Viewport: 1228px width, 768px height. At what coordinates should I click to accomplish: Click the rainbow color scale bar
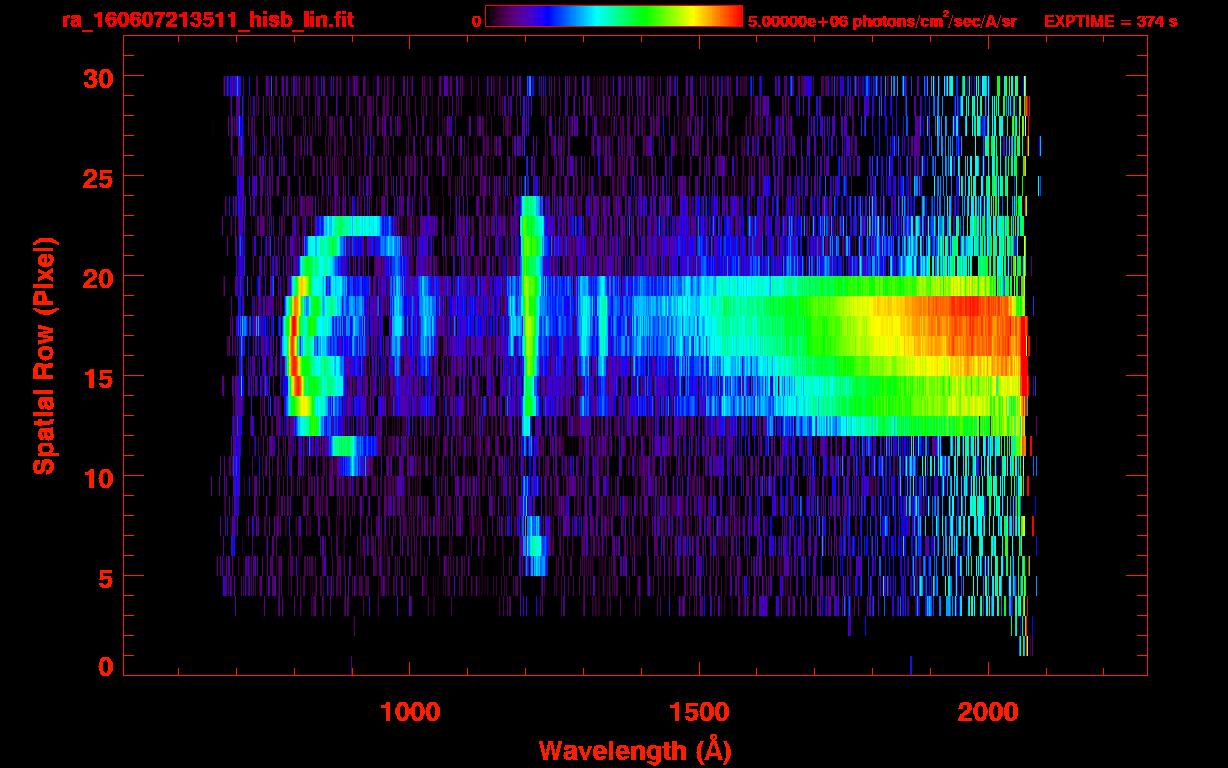[613, 16]
